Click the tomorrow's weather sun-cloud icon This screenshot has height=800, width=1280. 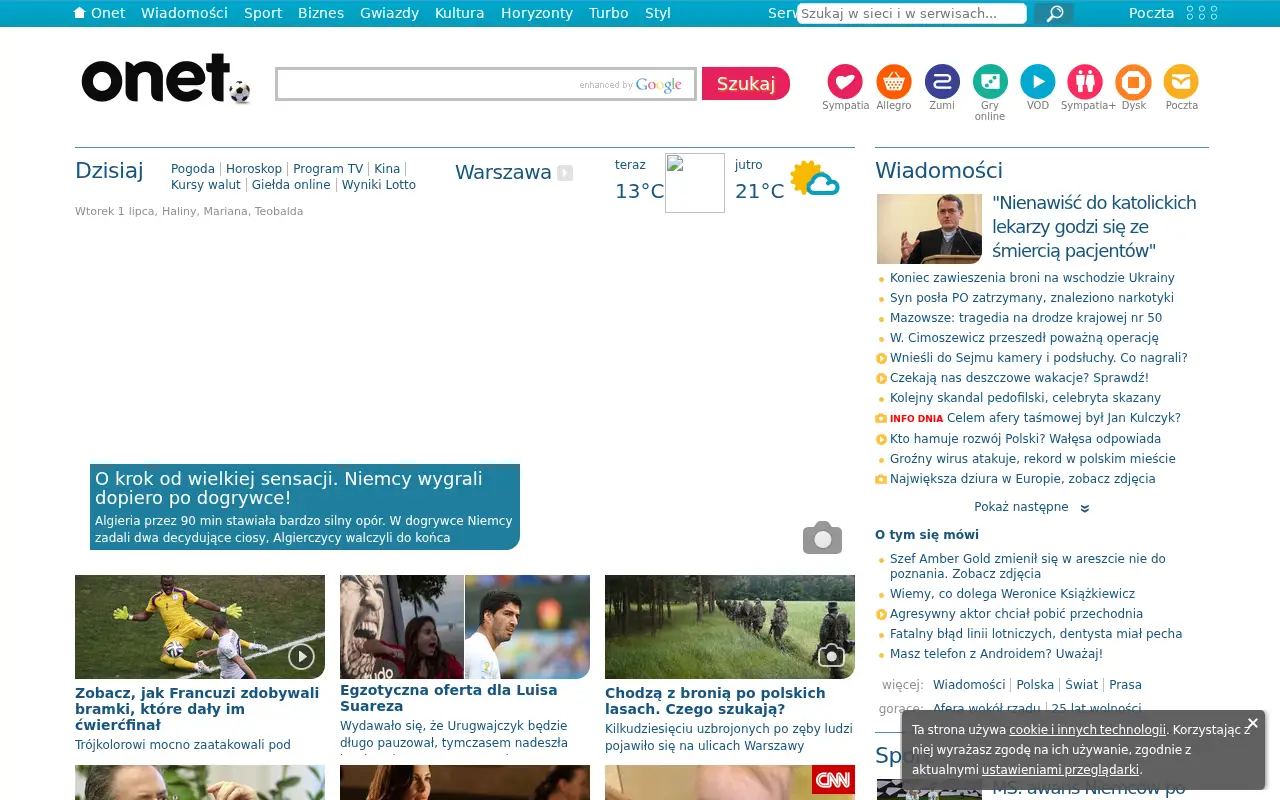[814, 179]
